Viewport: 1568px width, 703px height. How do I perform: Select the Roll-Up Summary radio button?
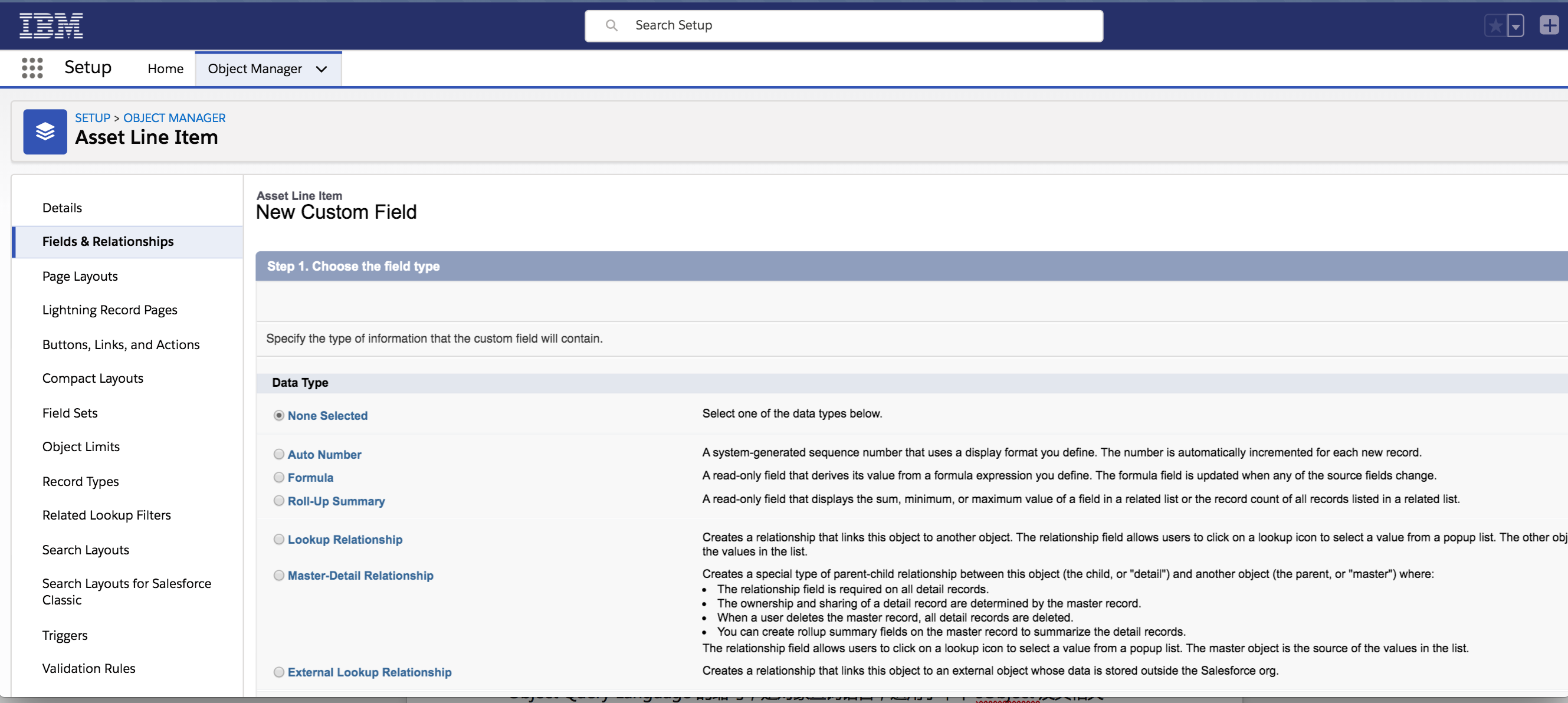click(279, 500)
